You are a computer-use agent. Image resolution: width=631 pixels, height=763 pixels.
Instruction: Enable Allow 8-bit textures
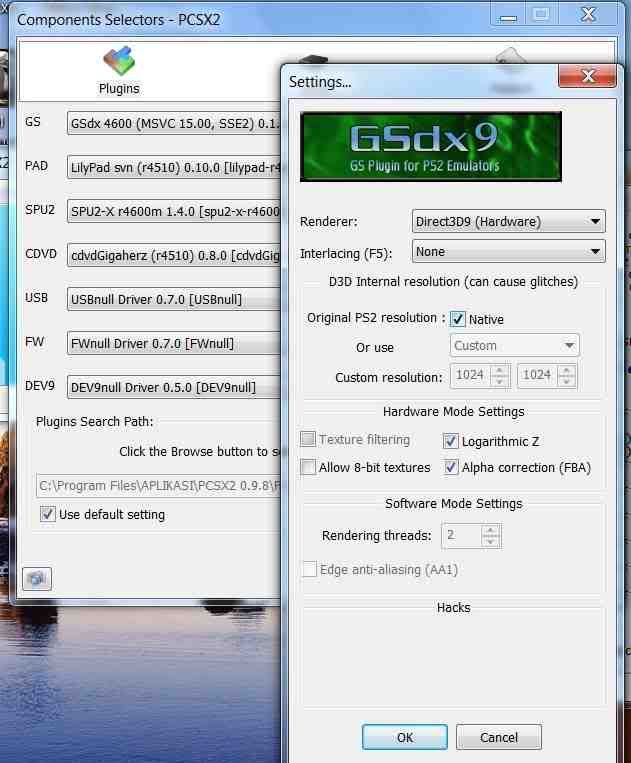308,467
